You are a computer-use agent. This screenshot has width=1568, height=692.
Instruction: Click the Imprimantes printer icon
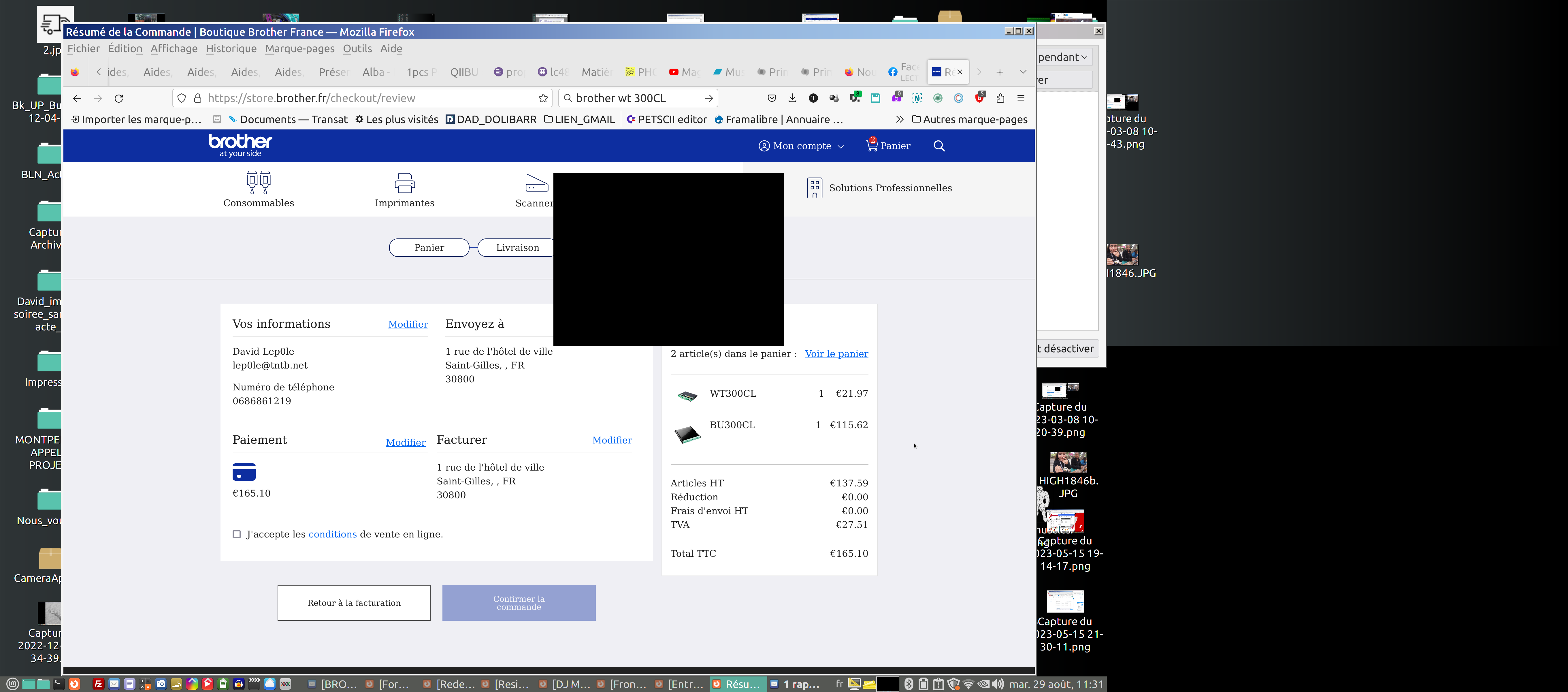(x=404, y=183)
